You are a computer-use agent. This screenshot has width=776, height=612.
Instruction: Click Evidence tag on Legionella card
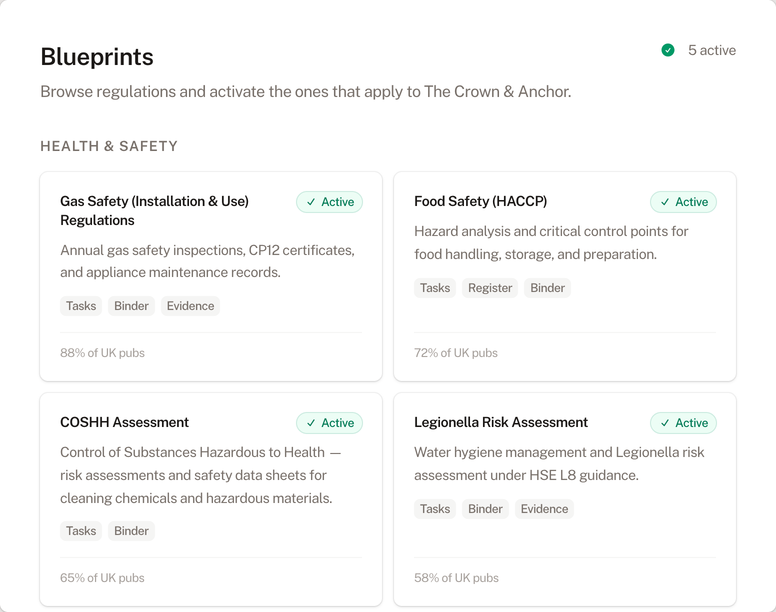pyautogui.click(x=544, y=509)
